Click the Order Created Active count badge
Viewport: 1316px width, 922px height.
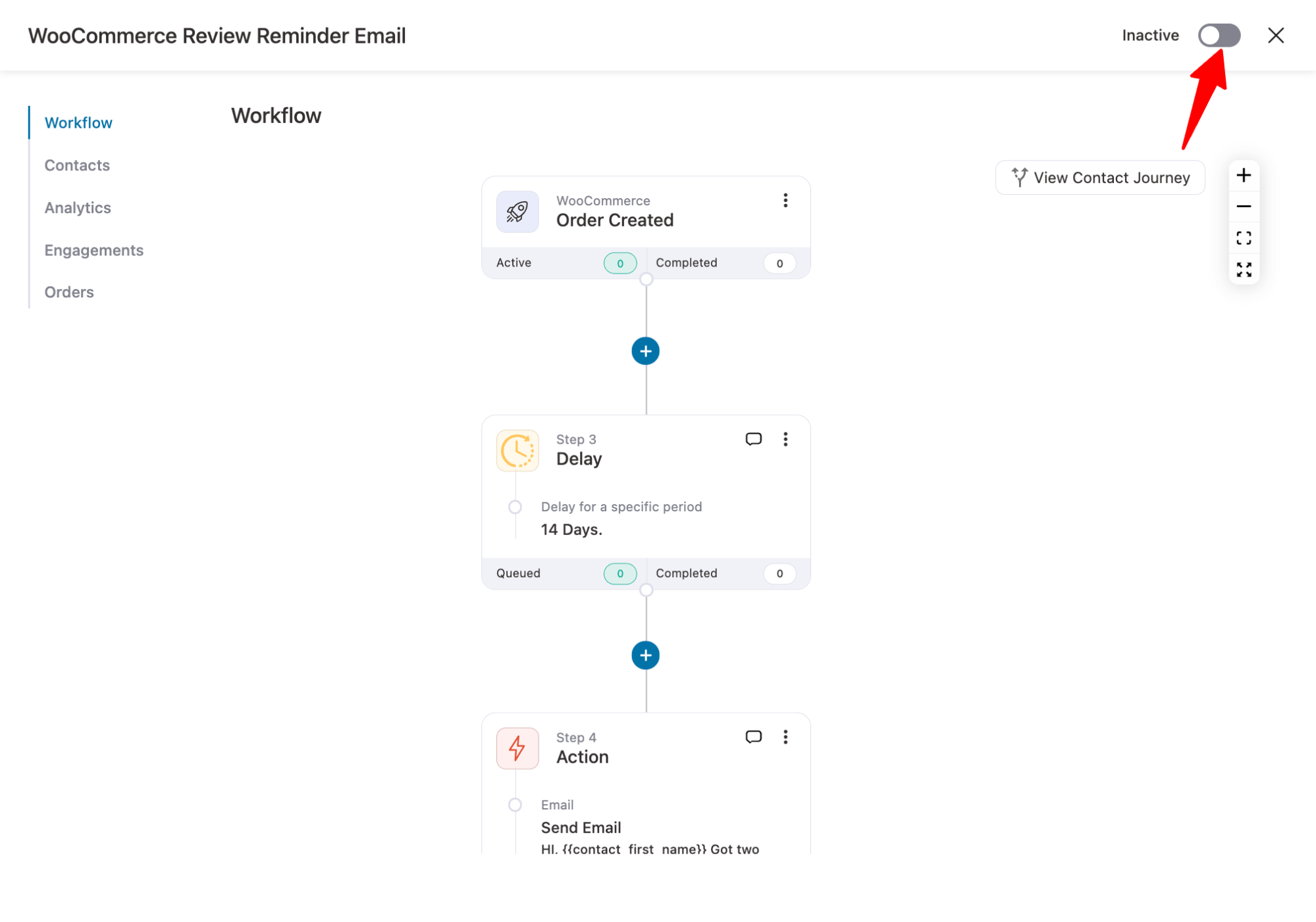[x=620, y=263]
